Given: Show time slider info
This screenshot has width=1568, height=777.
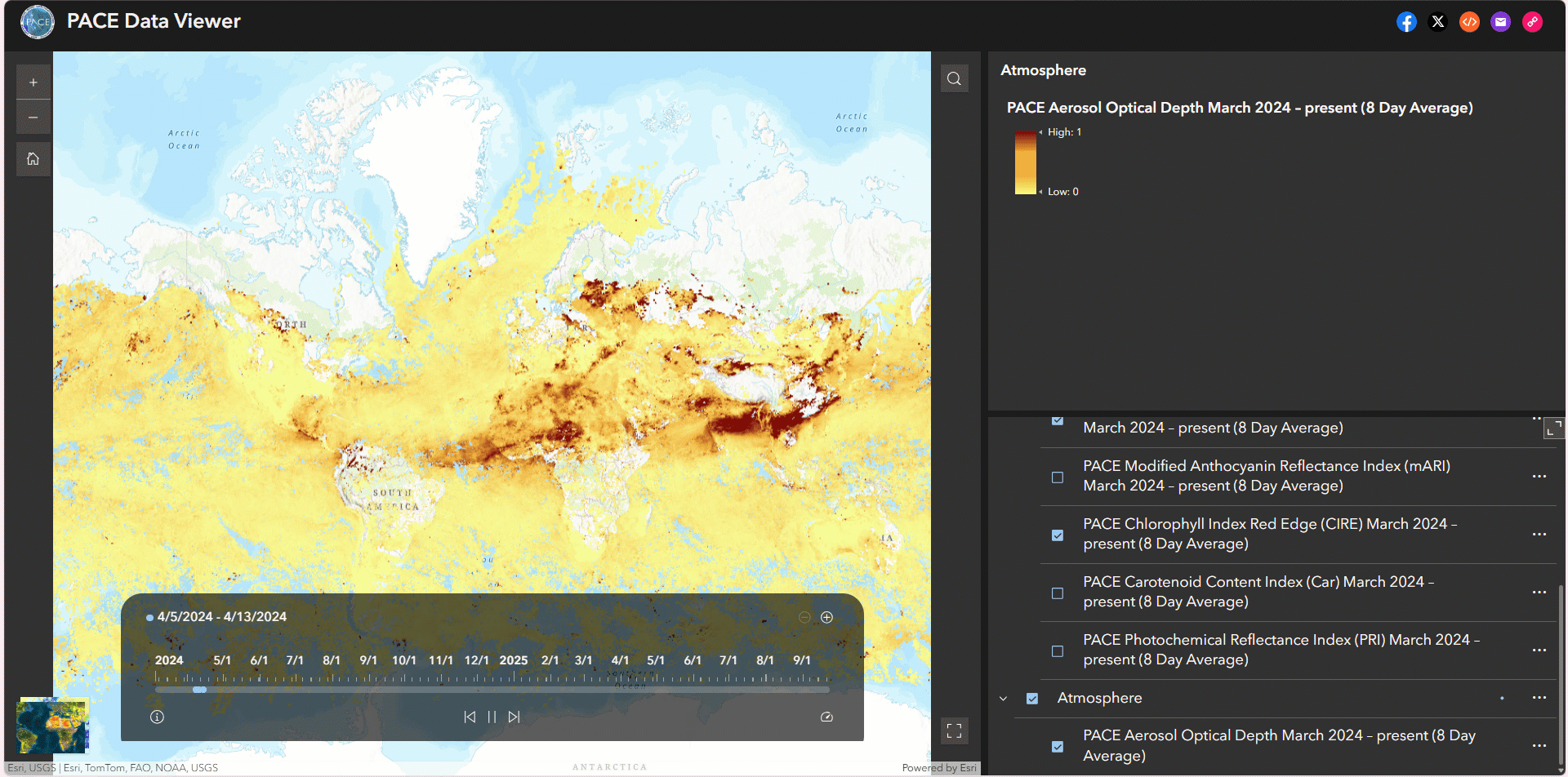Looking at the screenshot, I should (x=157, y=717).
